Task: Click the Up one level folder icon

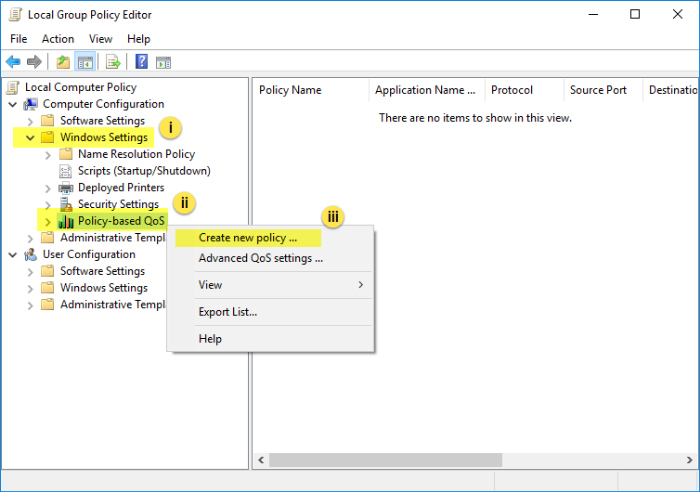Action: [x=62, y=62]
